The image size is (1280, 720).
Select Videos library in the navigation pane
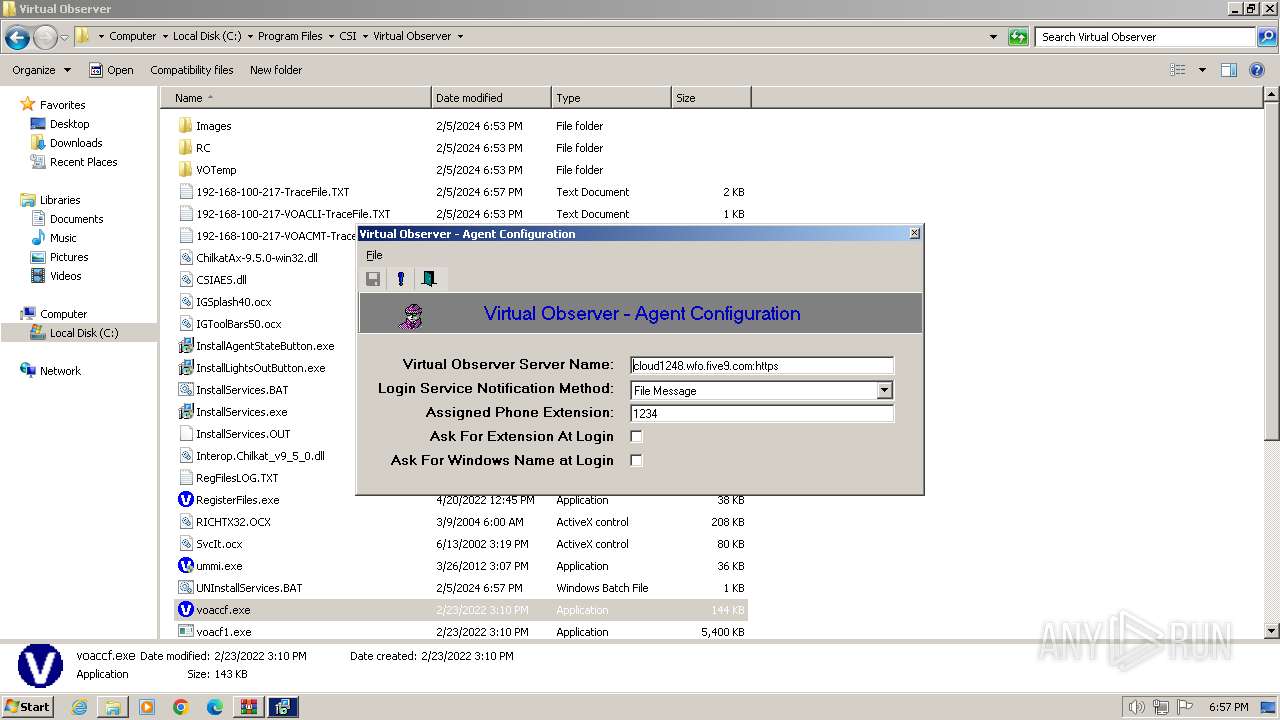(x=65, y=276)
